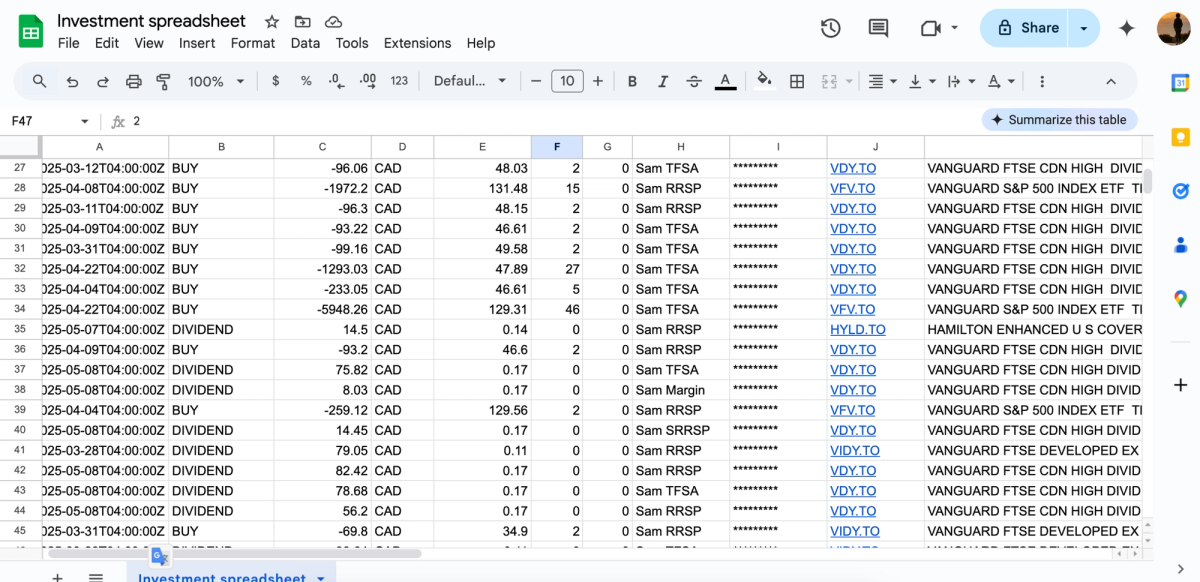Select cell with -5948.26
This screenshot has width=1200, height=582.
(322, 309)
